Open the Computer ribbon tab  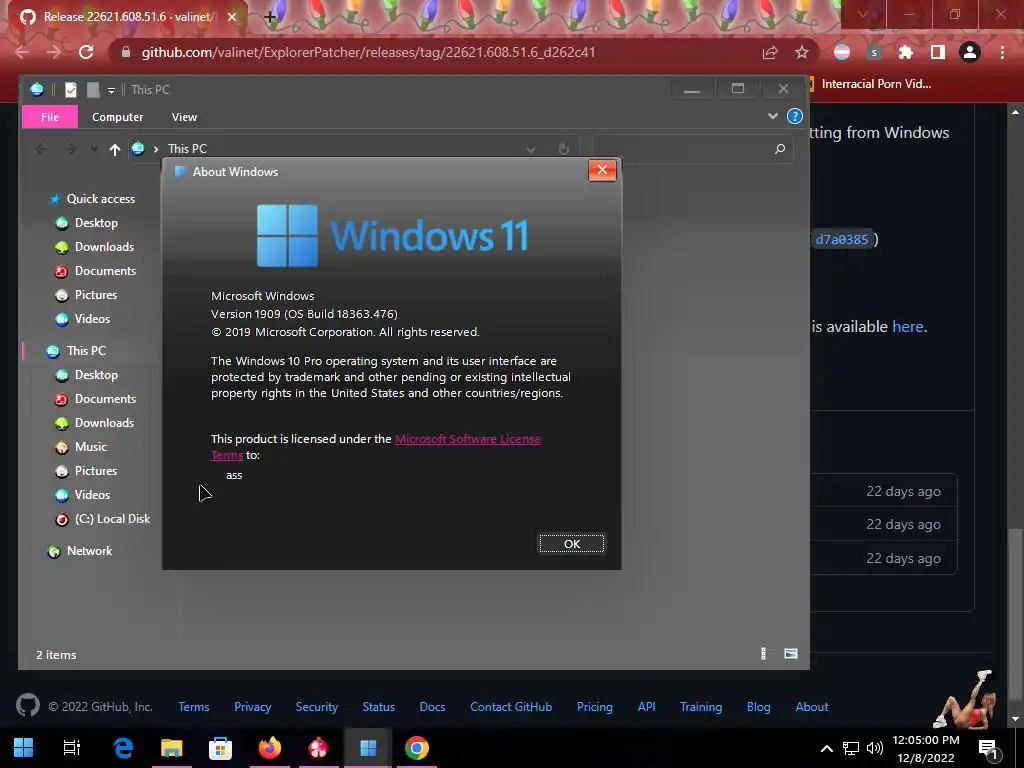(x=118, y=117)
